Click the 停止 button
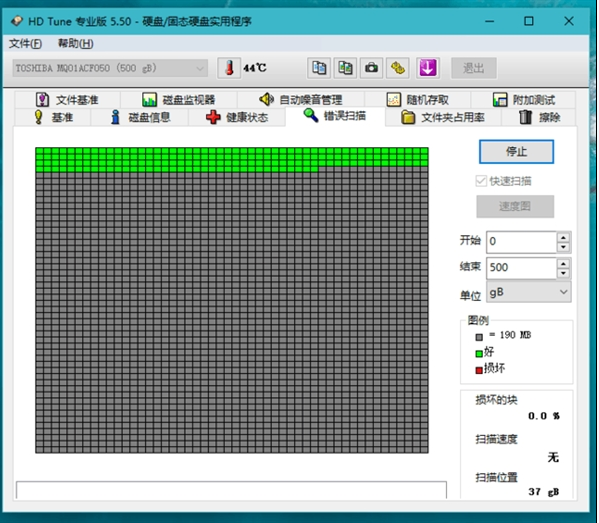The width and height of the screenshot is (599, 523). tap(516, 152)
